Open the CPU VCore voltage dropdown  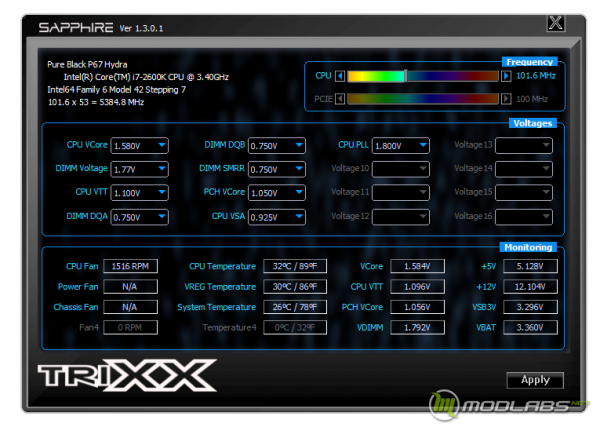140,145
